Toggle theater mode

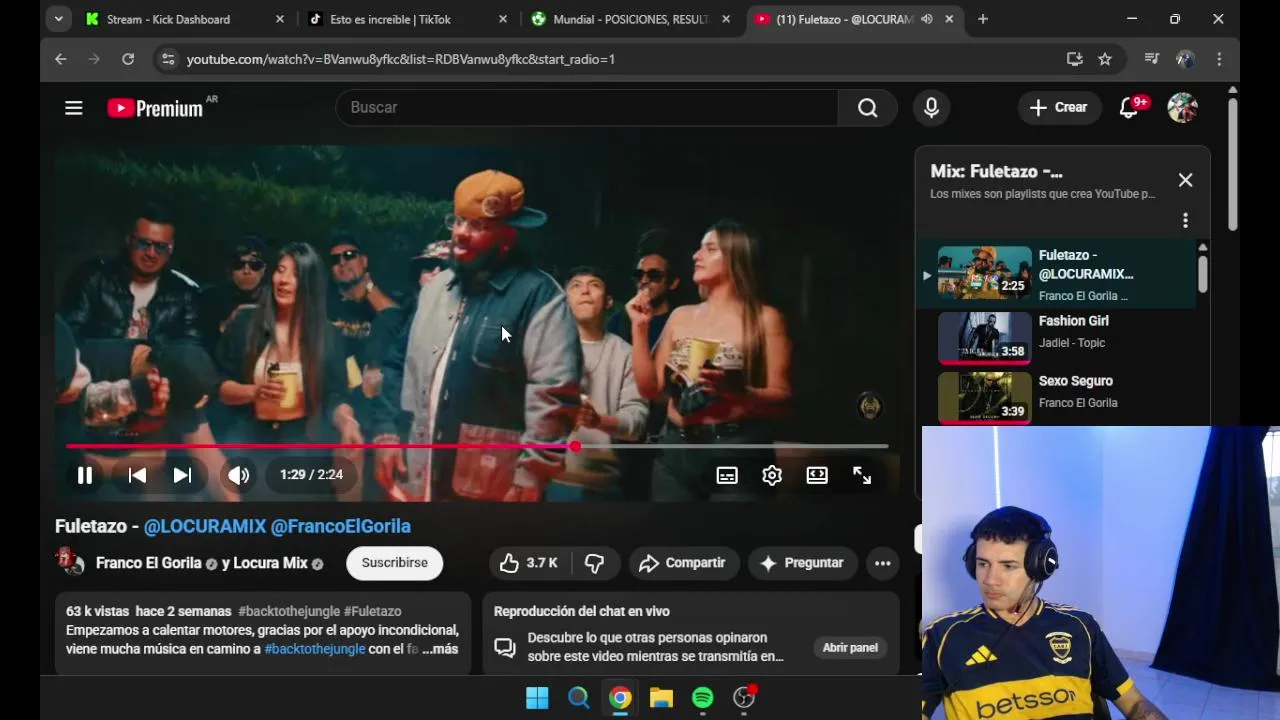[817, 476]
